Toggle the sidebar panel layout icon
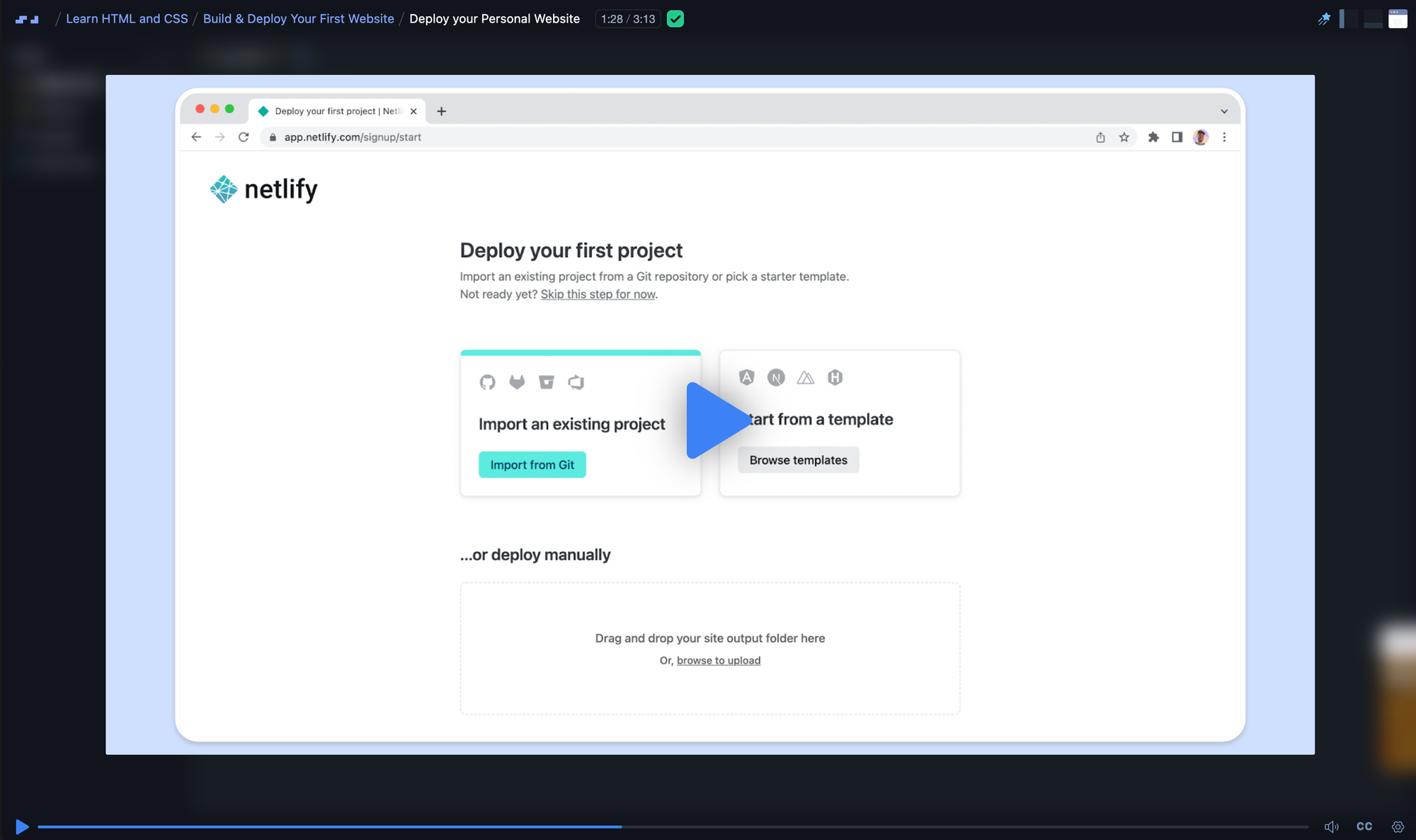 tap(1349, 19)
